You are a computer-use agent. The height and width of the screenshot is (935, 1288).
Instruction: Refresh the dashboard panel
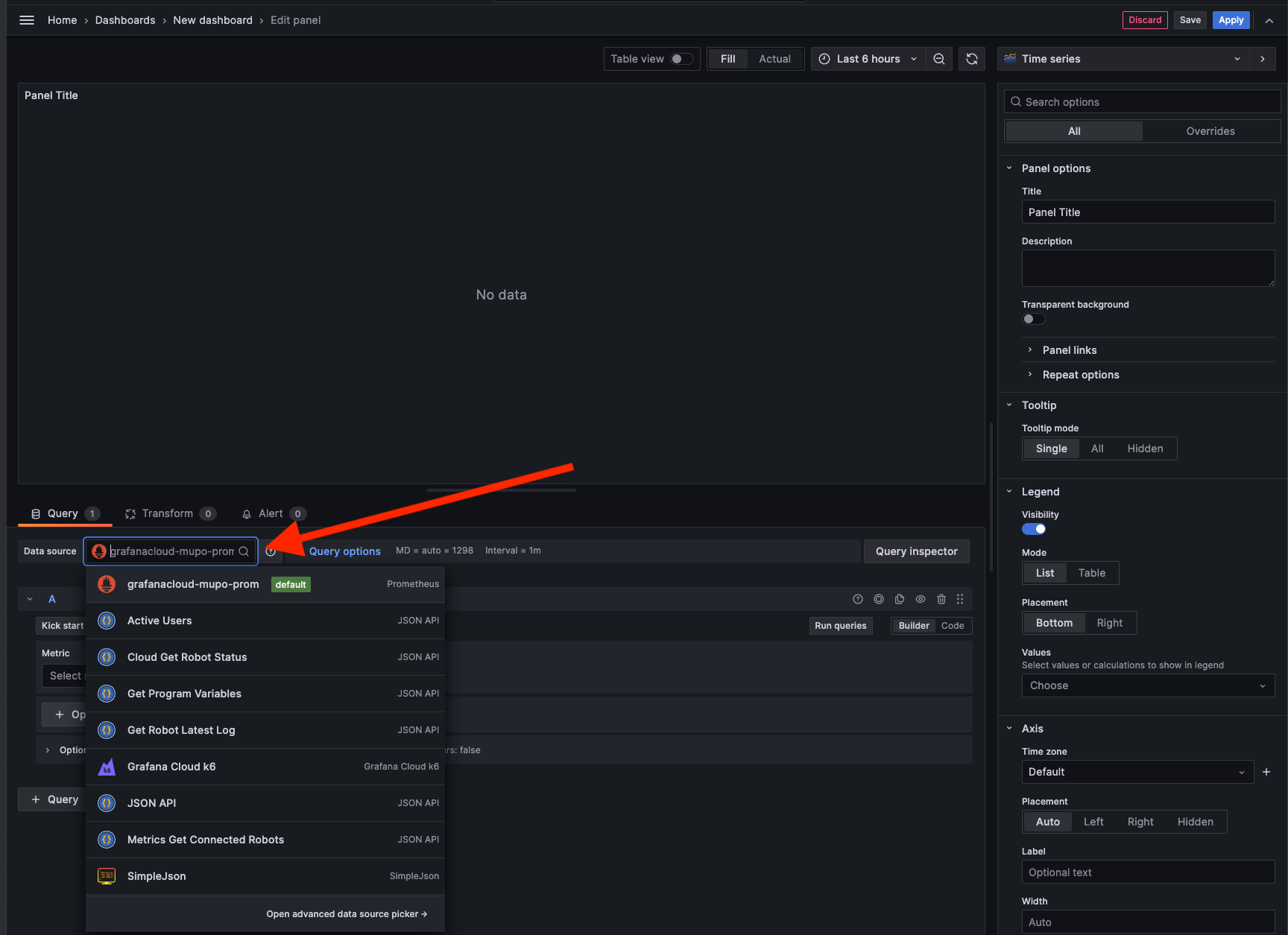(972, 59)
